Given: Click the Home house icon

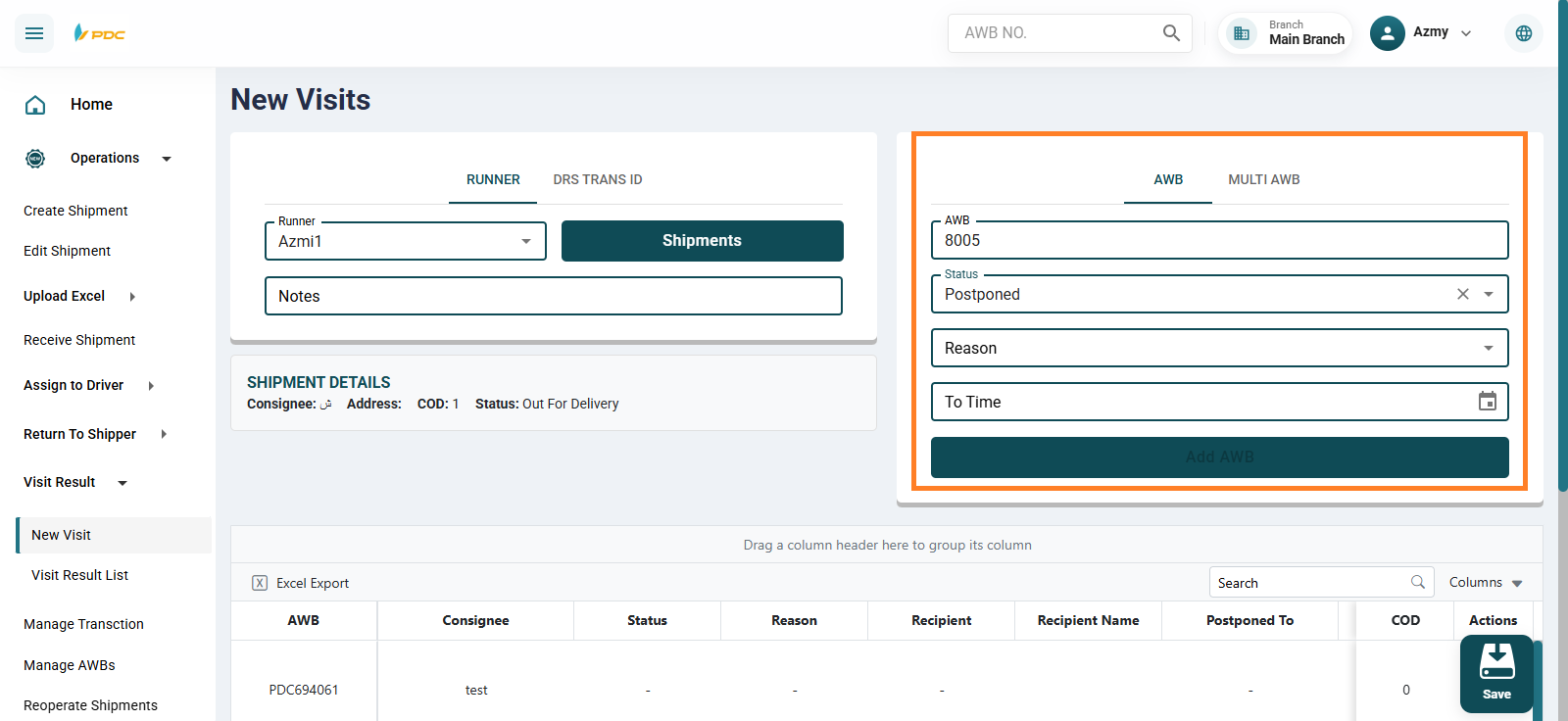Looking at the screenshot, I should point(35,105).
